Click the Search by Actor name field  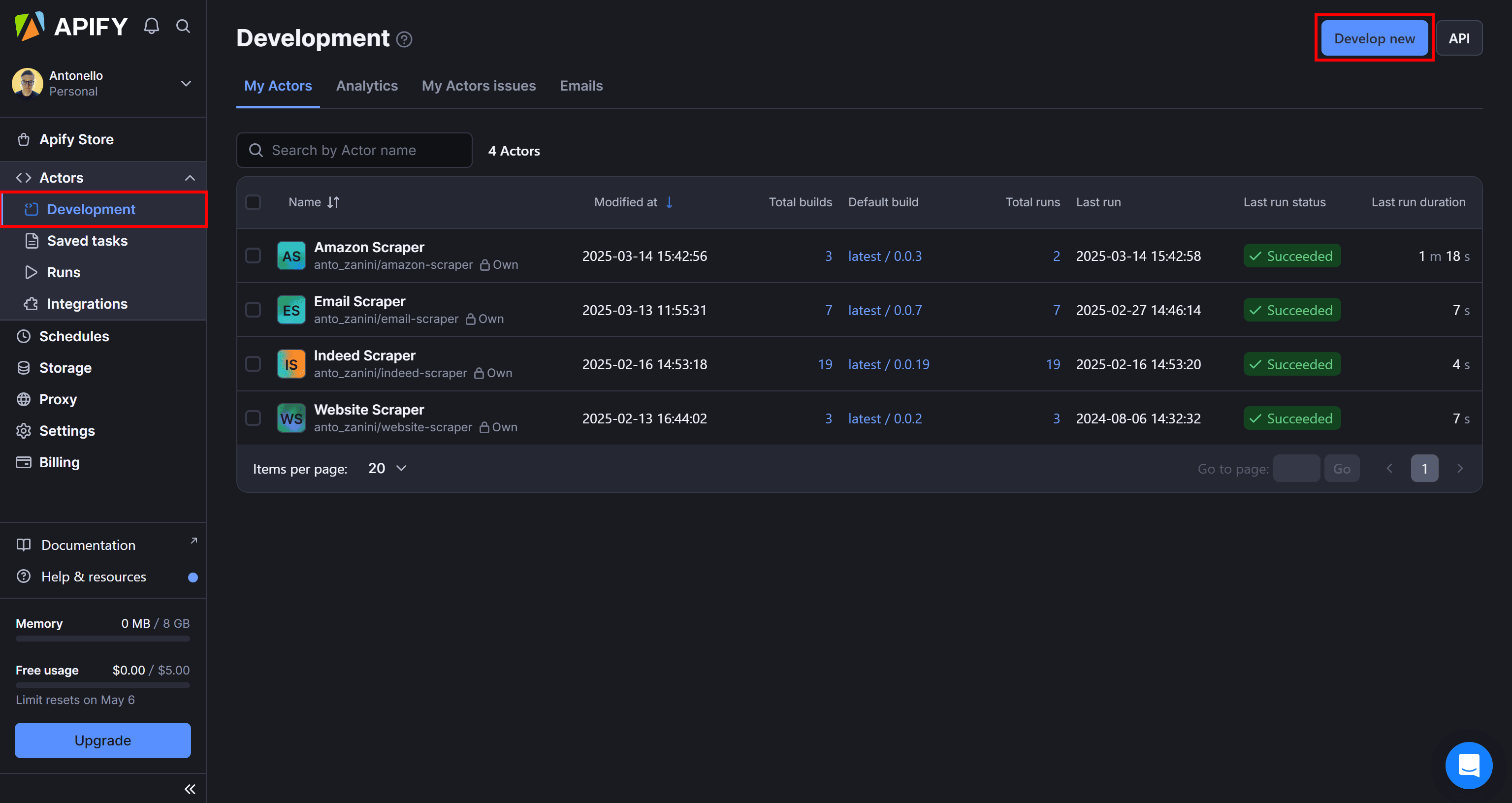pos(354,150)
